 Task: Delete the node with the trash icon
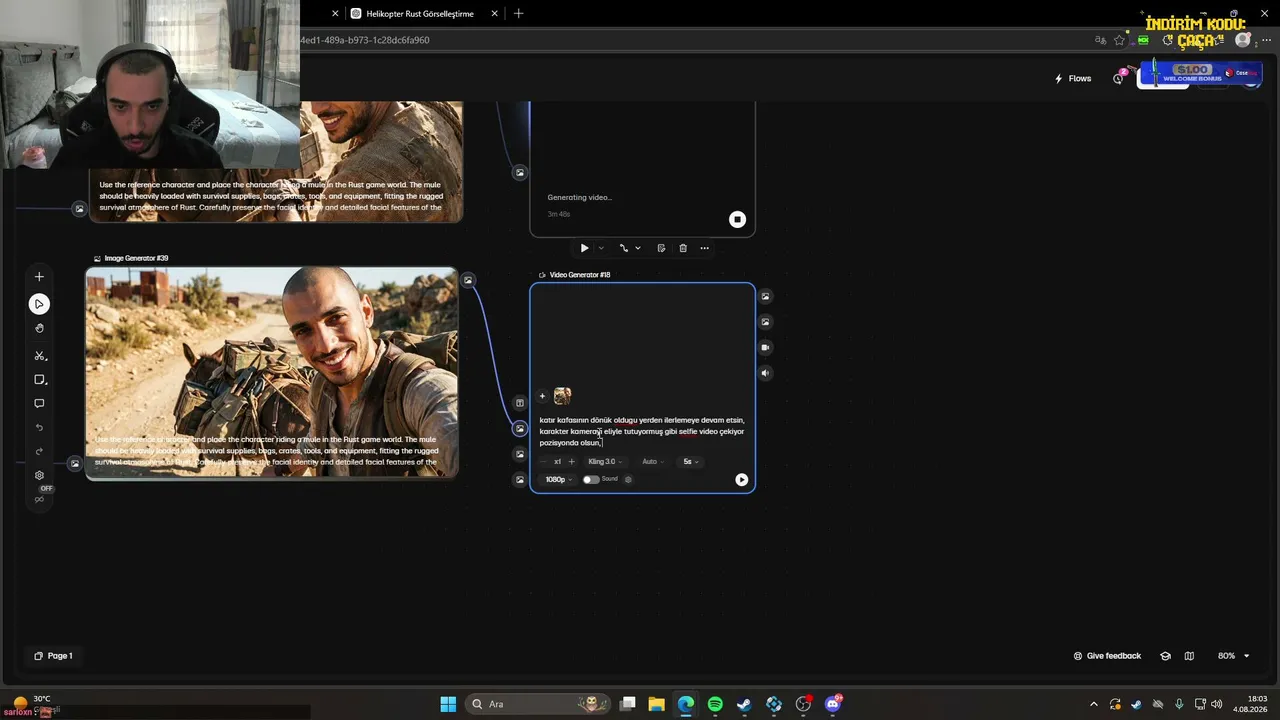[x=683, y=248]
